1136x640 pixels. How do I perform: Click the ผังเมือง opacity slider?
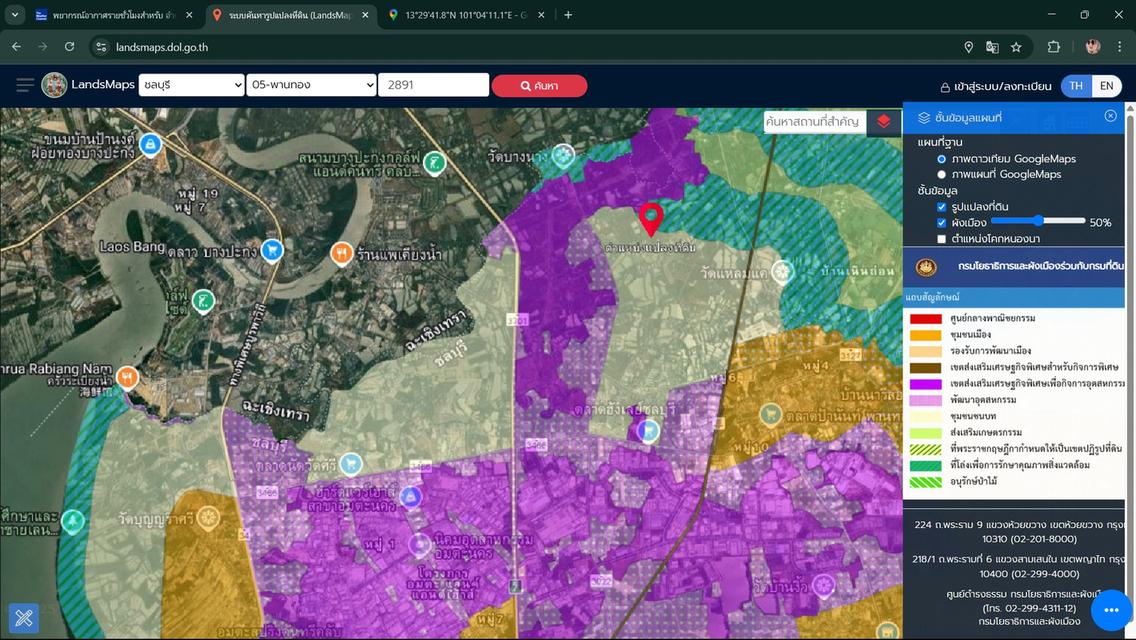pos(1038,221)
